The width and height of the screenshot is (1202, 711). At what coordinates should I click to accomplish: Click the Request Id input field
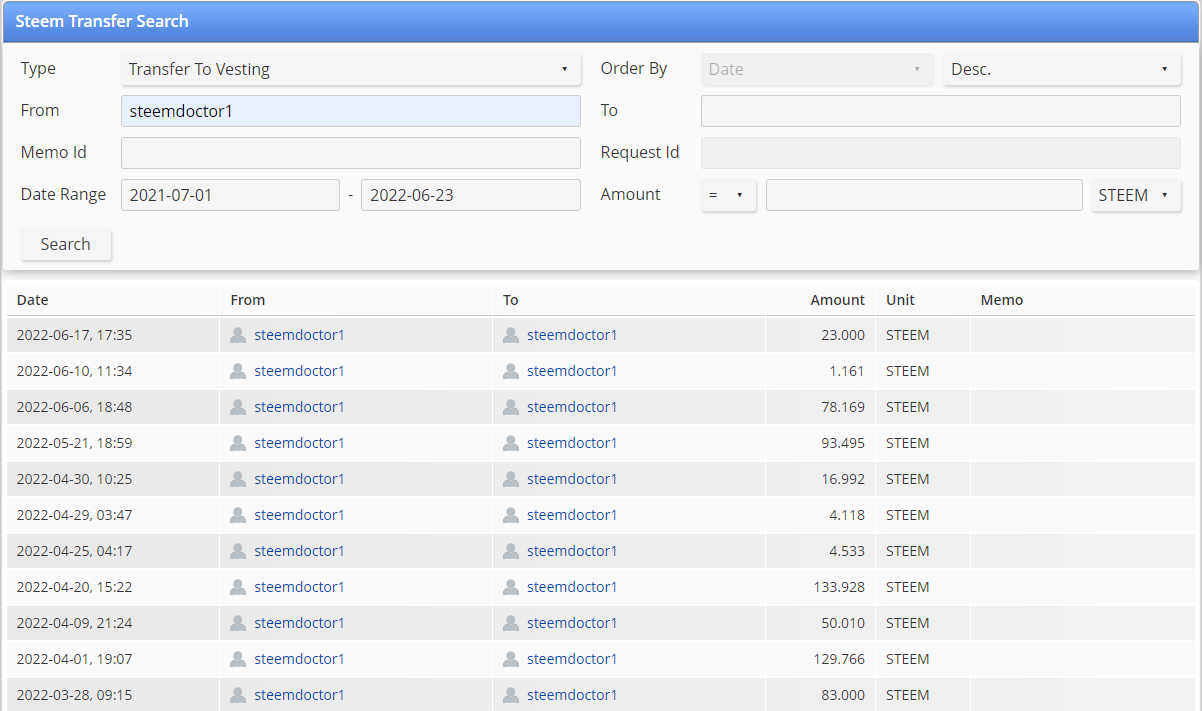(941, 153)
